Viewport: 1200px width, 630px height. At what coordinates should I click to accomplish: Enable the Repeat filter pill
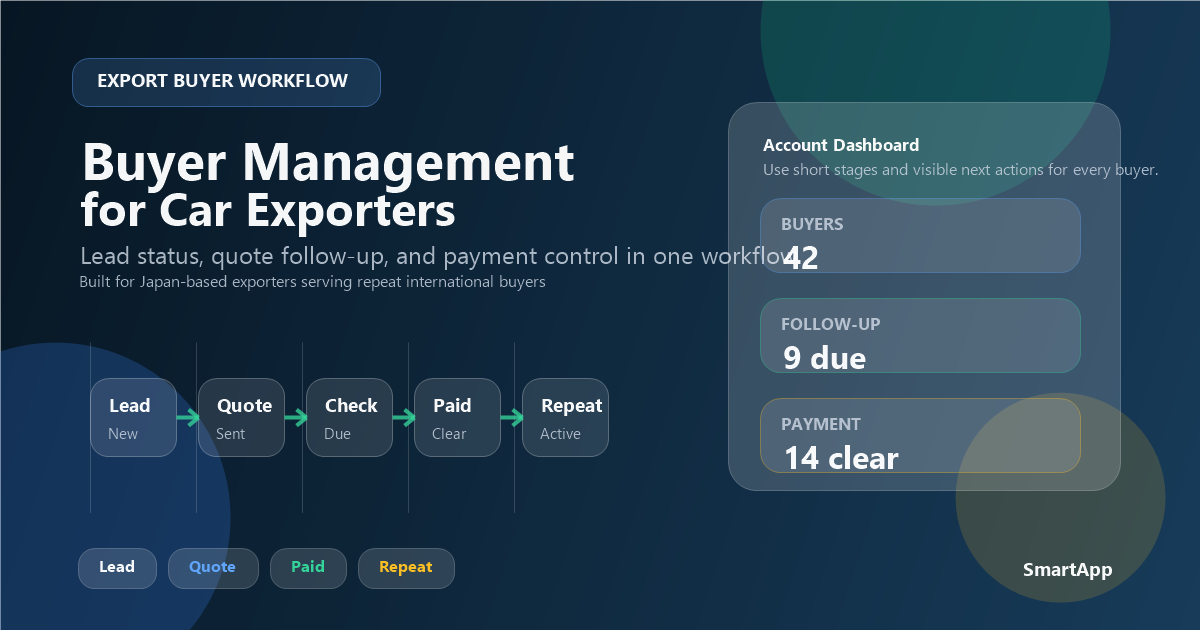[x=406, y=568]
